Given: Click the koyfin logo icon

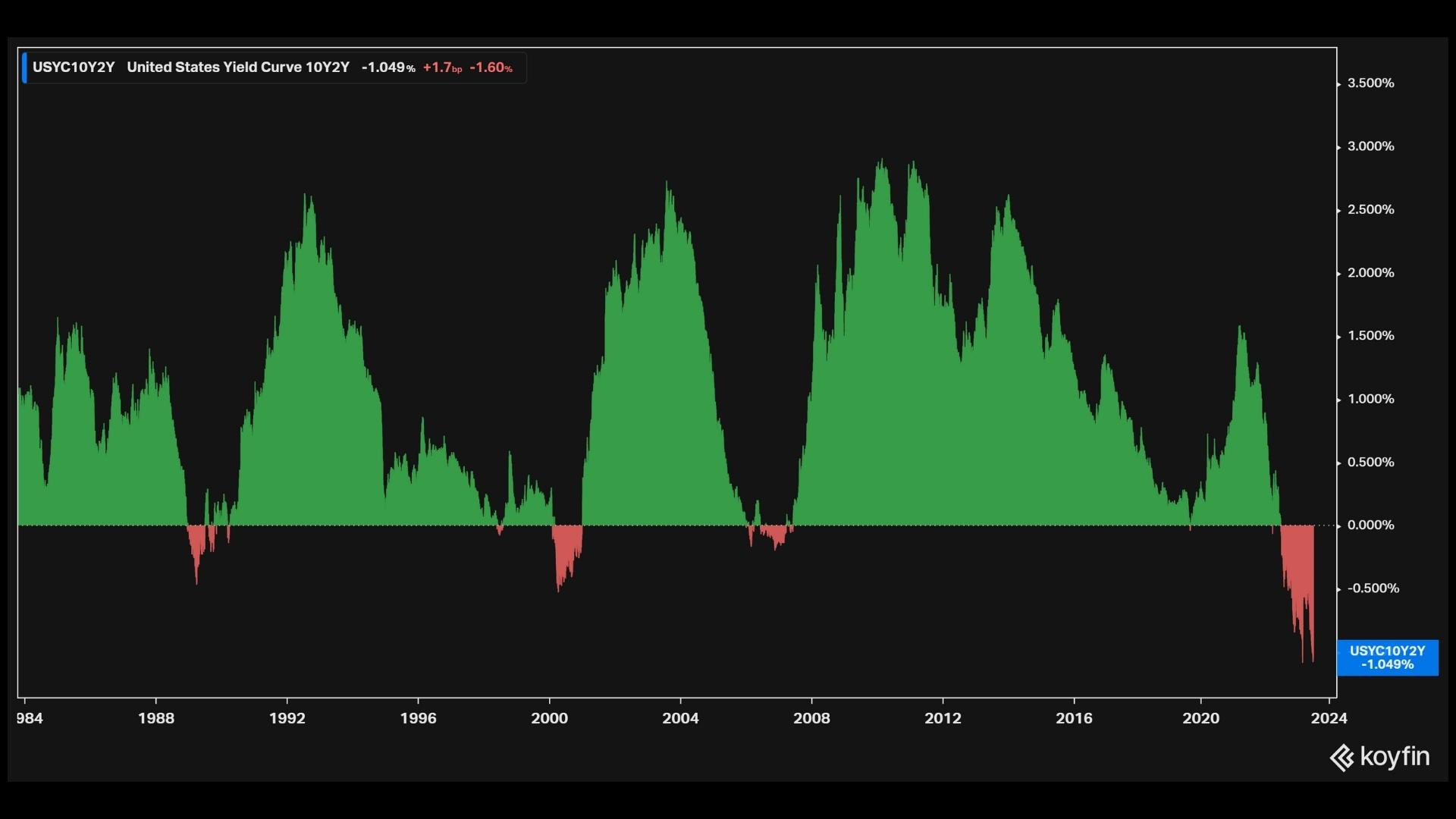Looking at the screenshot, I should [x=1341, y=758].
